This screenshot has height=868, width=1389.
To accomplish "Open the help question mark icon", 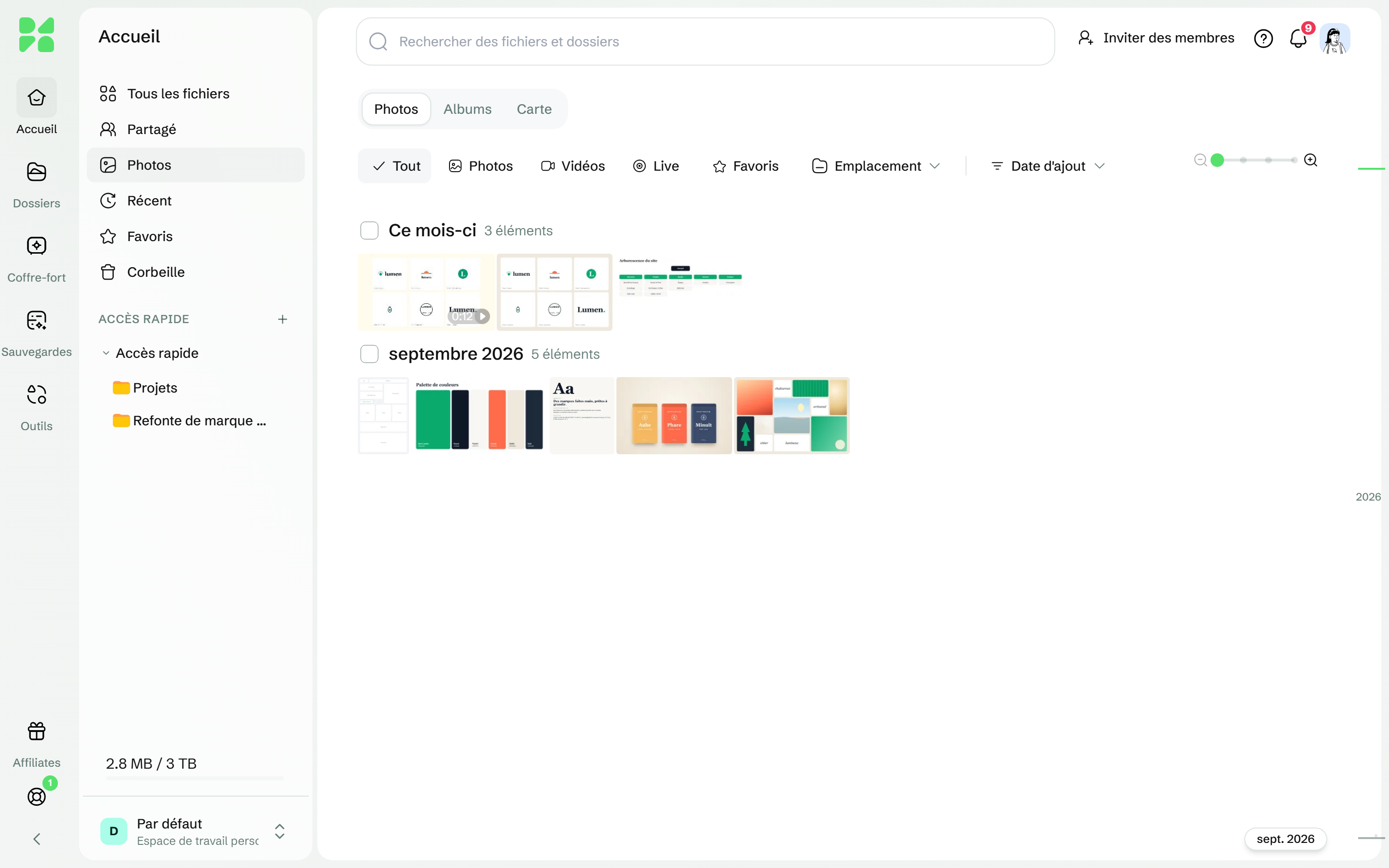I will coord(1263,39).
